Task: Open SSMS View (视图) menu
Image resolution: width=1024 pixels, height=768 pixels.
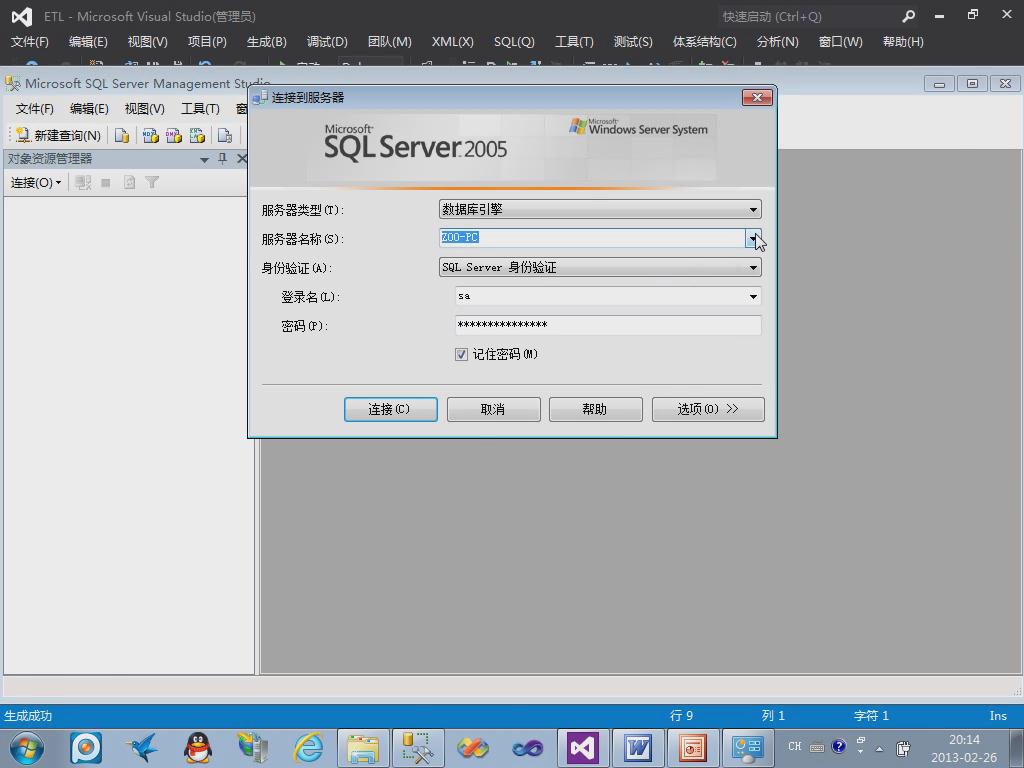Action: coord(144,108)
